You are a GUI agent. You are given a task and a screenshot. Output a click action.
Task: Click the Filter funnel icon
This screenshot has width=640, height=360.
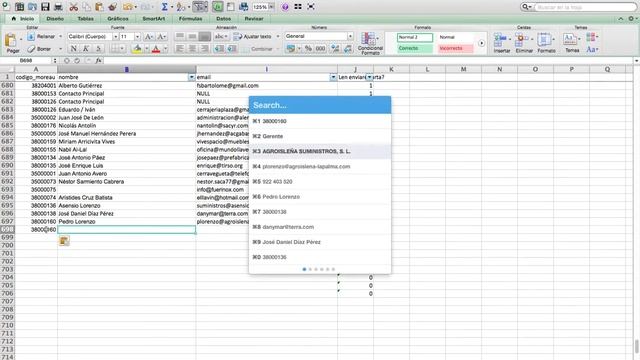point(200,7)
